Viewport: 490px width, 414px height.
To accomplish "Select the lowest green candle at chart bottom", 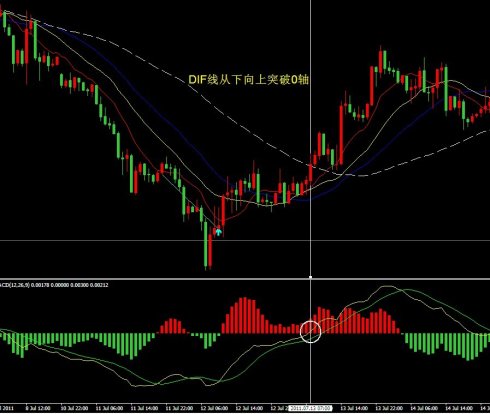I will pos(206,245).
